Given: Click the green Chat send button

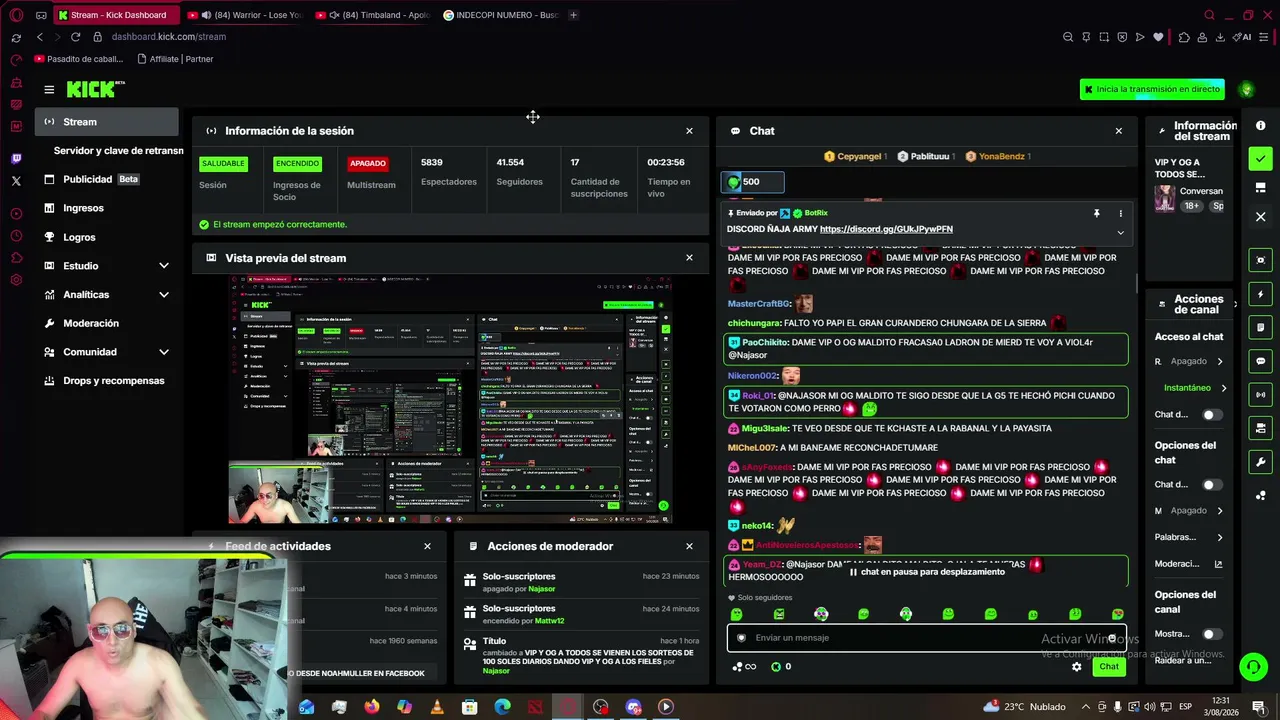Looking at the screenshot, I should [x=1109, y=667].
